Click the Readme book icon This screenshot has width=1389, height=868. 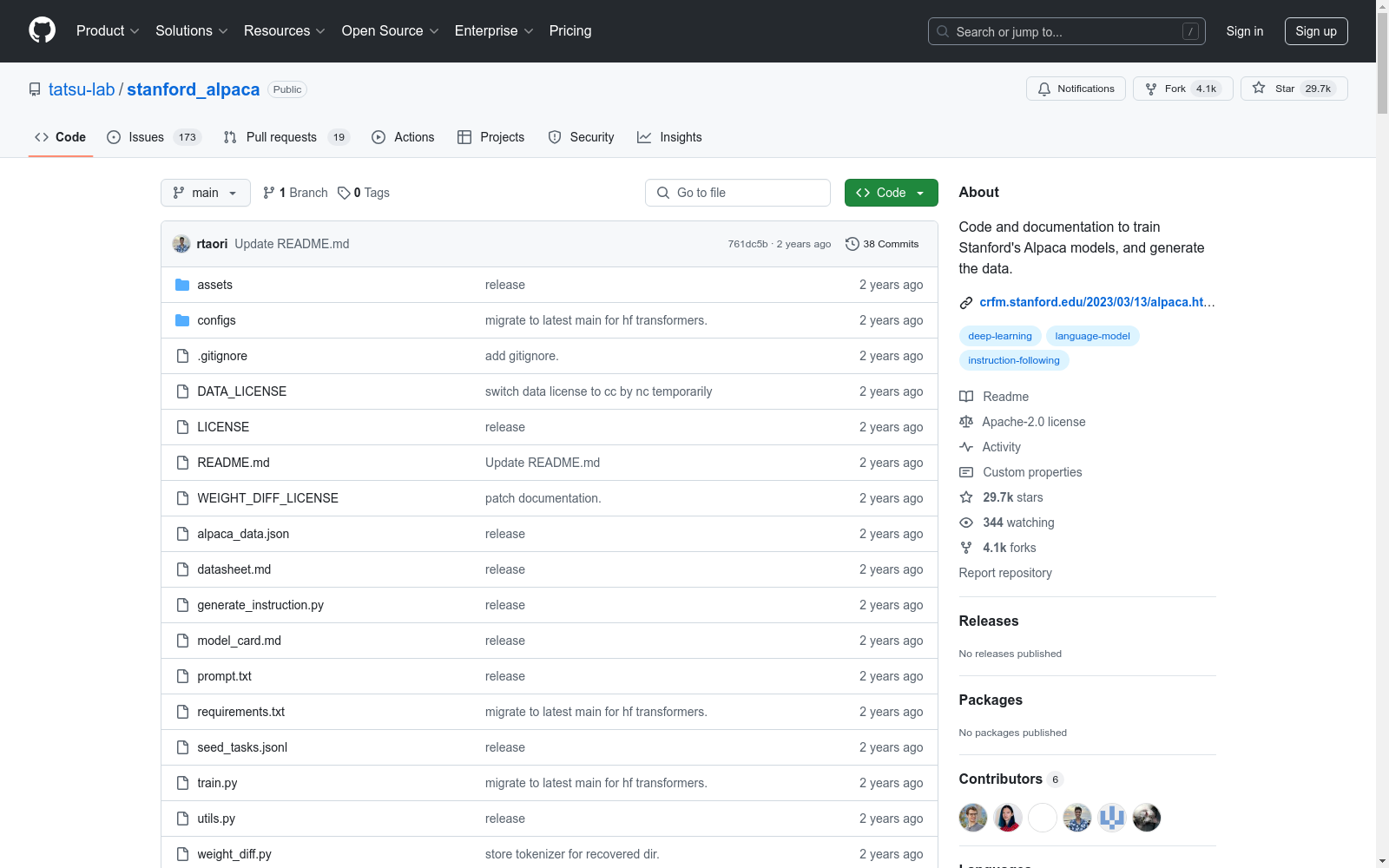coord(966,397)
